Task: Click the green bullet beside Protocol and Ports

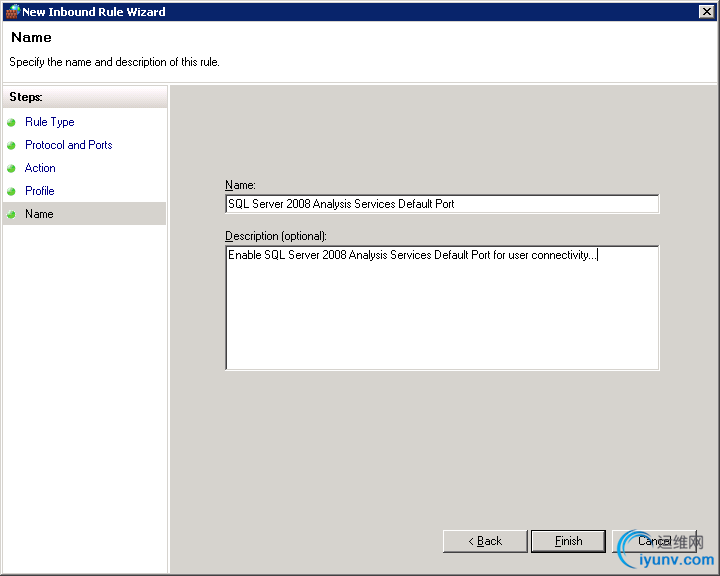Action: pos(11,145)
